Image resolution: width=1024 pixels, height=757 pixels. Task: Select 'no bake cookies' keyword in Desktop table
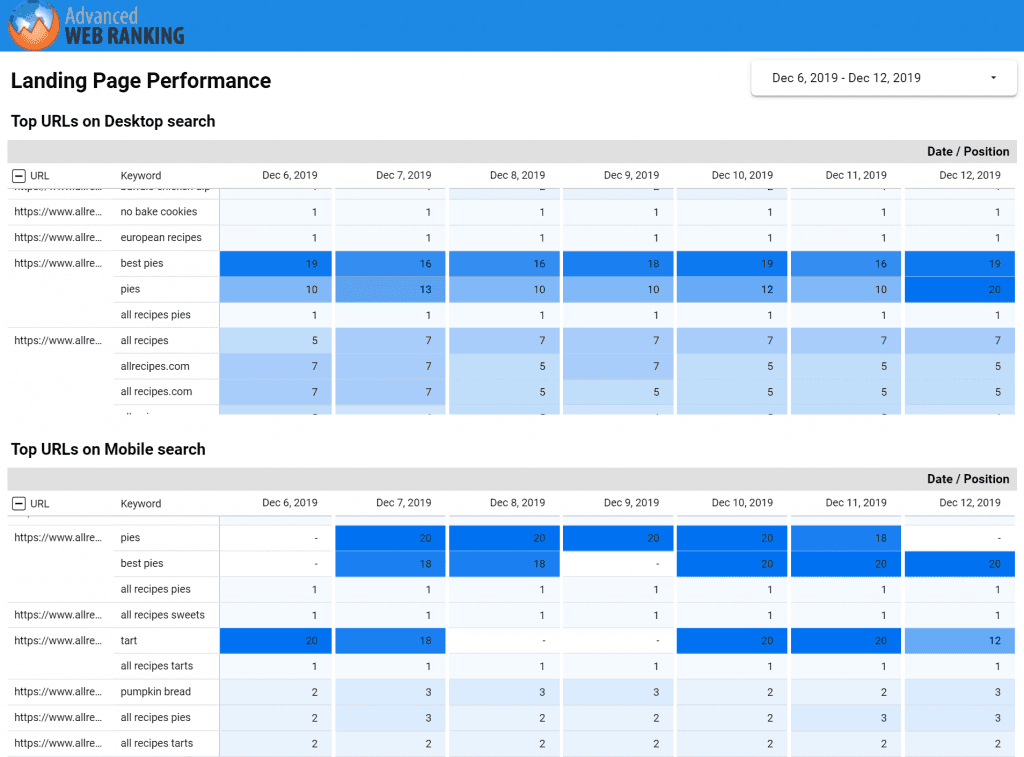coord(158,212)
